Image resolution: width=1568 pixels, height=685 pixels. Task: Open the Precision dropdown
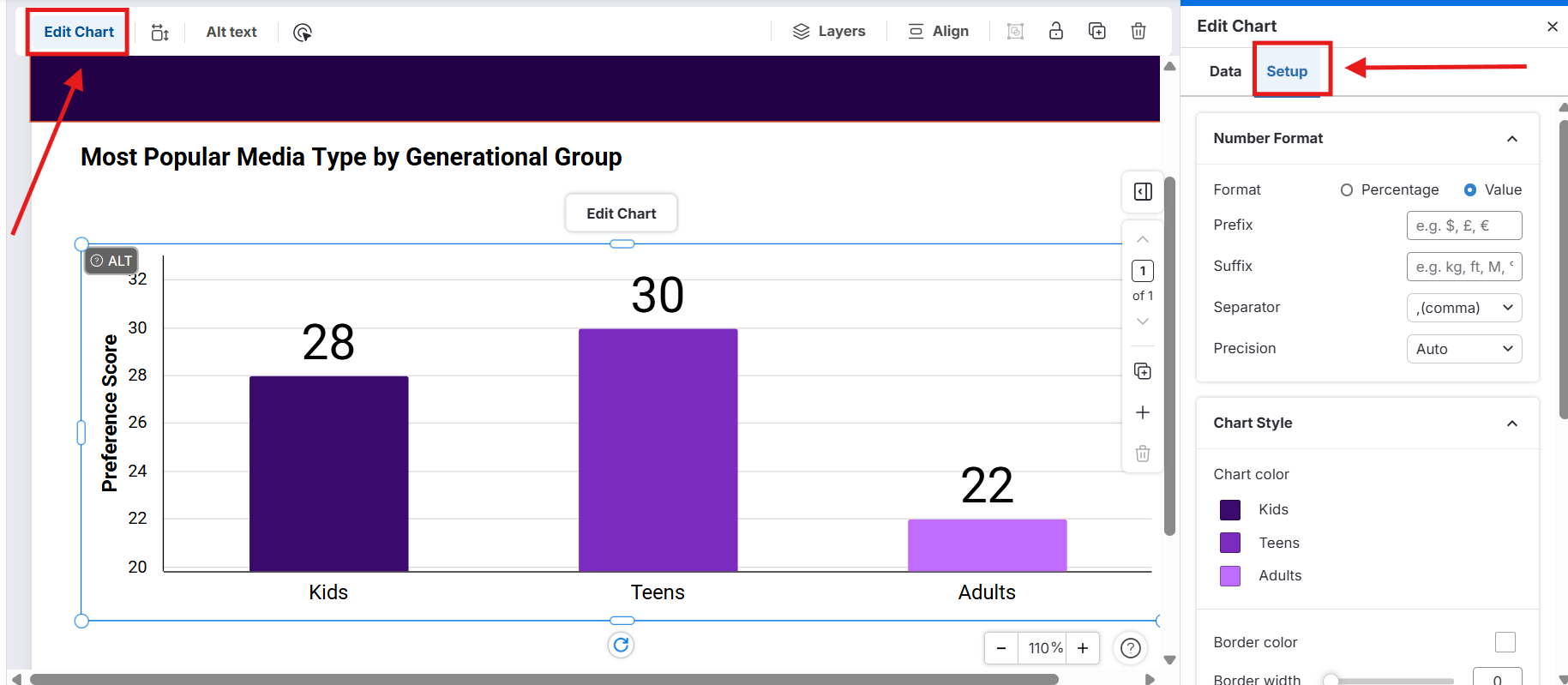coord(1463,349)
